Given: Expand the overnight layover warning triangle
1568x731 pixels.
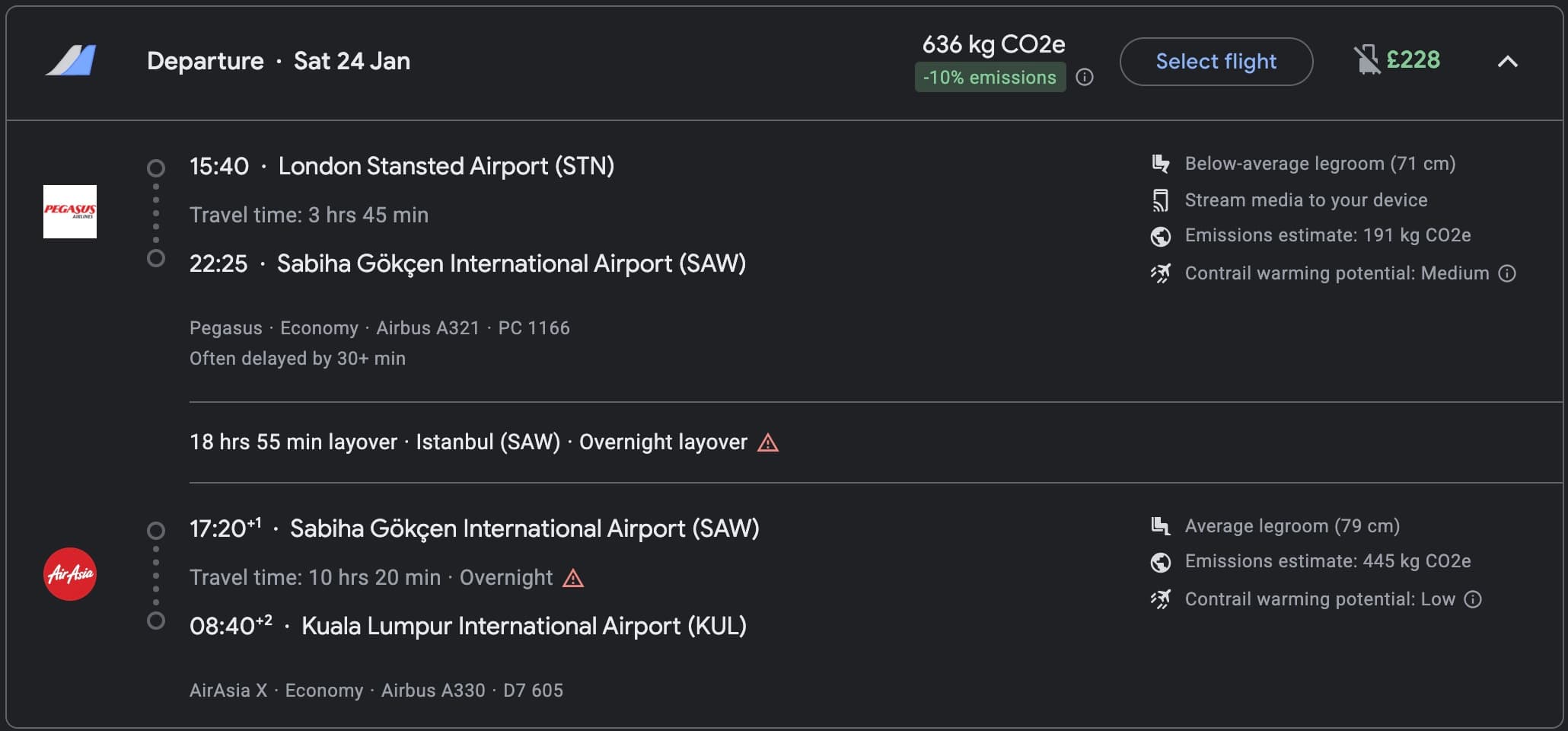Looking at the screenshot, I should point(768,442).
